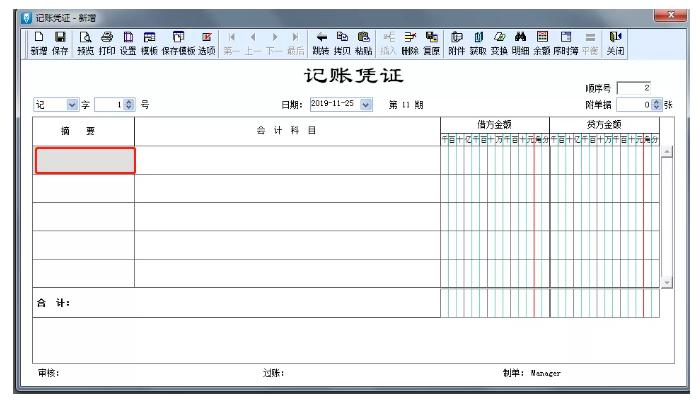Click the 借方金额 column header

495,125
